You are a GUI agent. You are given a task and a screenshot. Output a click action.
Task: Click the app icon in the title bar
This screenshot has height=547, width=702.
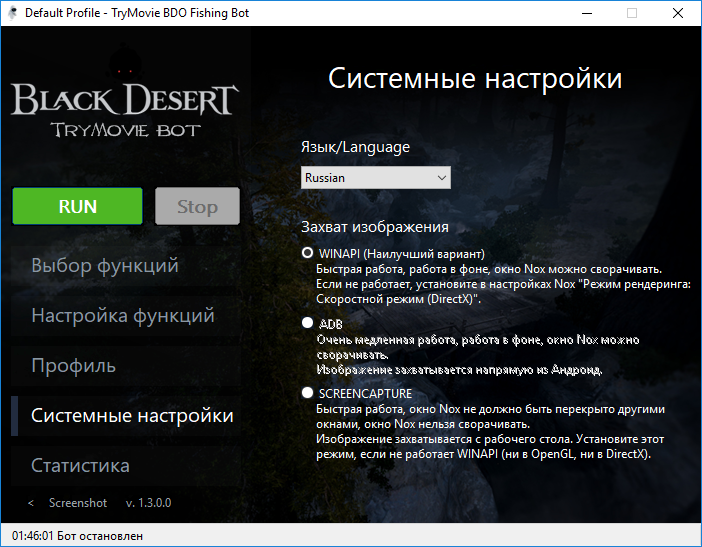click(13, 13)
